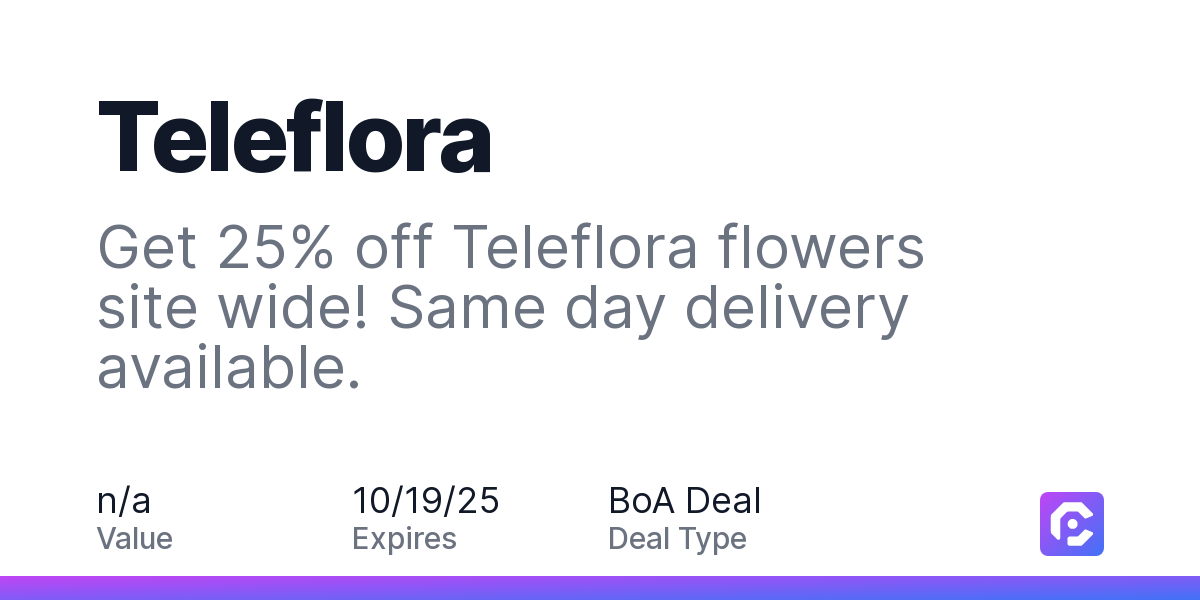Click the Value label
This screenshot has width=1200, height=600.
pyautogui.click(x=135, y=539)
